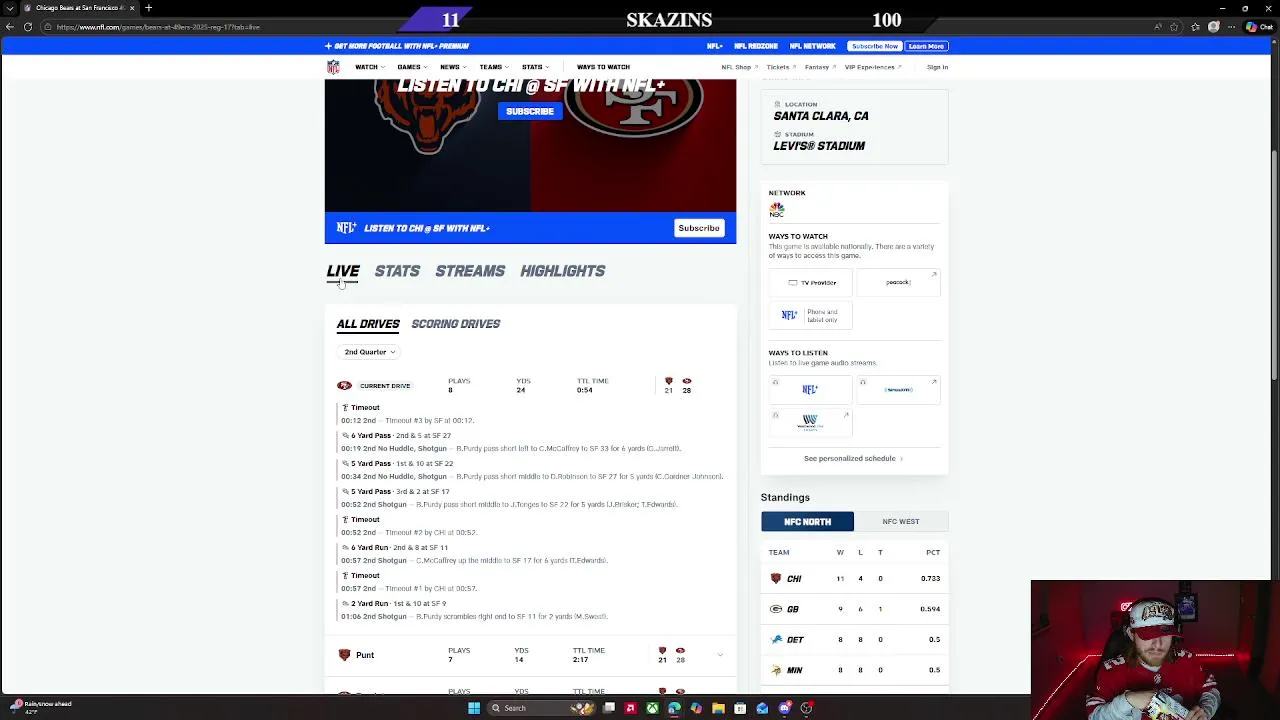Image resolution: width=1280 pixels, height=720 pixels.
Task: Choose NFL+ audio listen option
Action: [x=811, y=389]
